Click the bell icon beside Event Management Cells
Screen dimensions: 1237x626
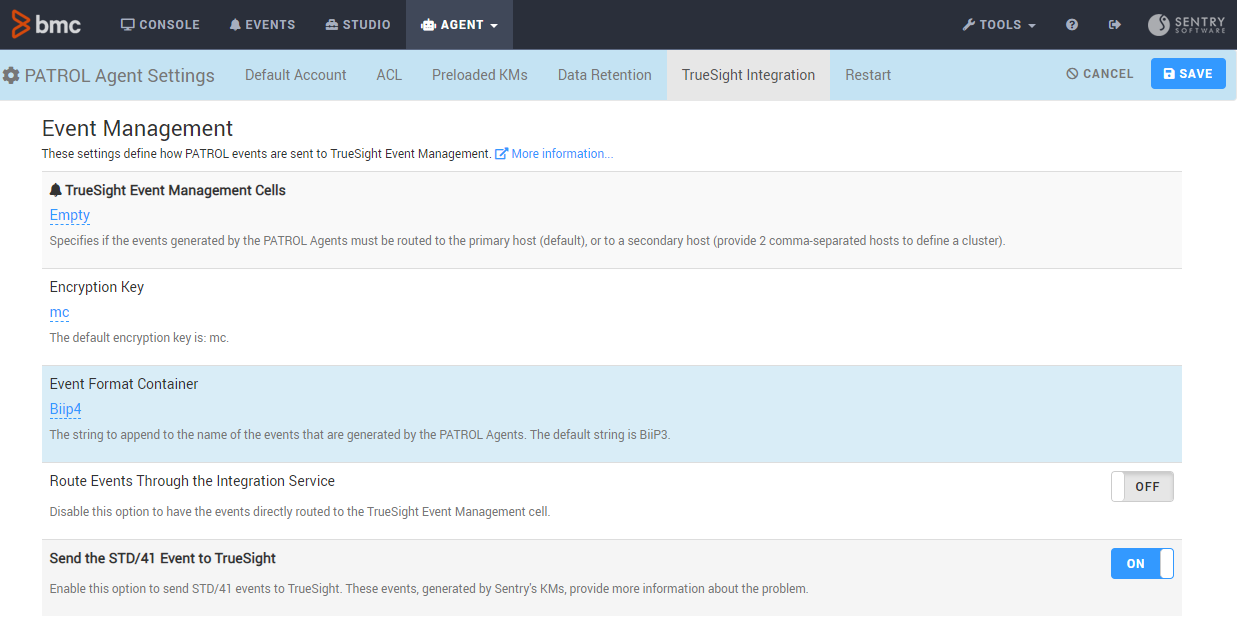click(56, 190)
